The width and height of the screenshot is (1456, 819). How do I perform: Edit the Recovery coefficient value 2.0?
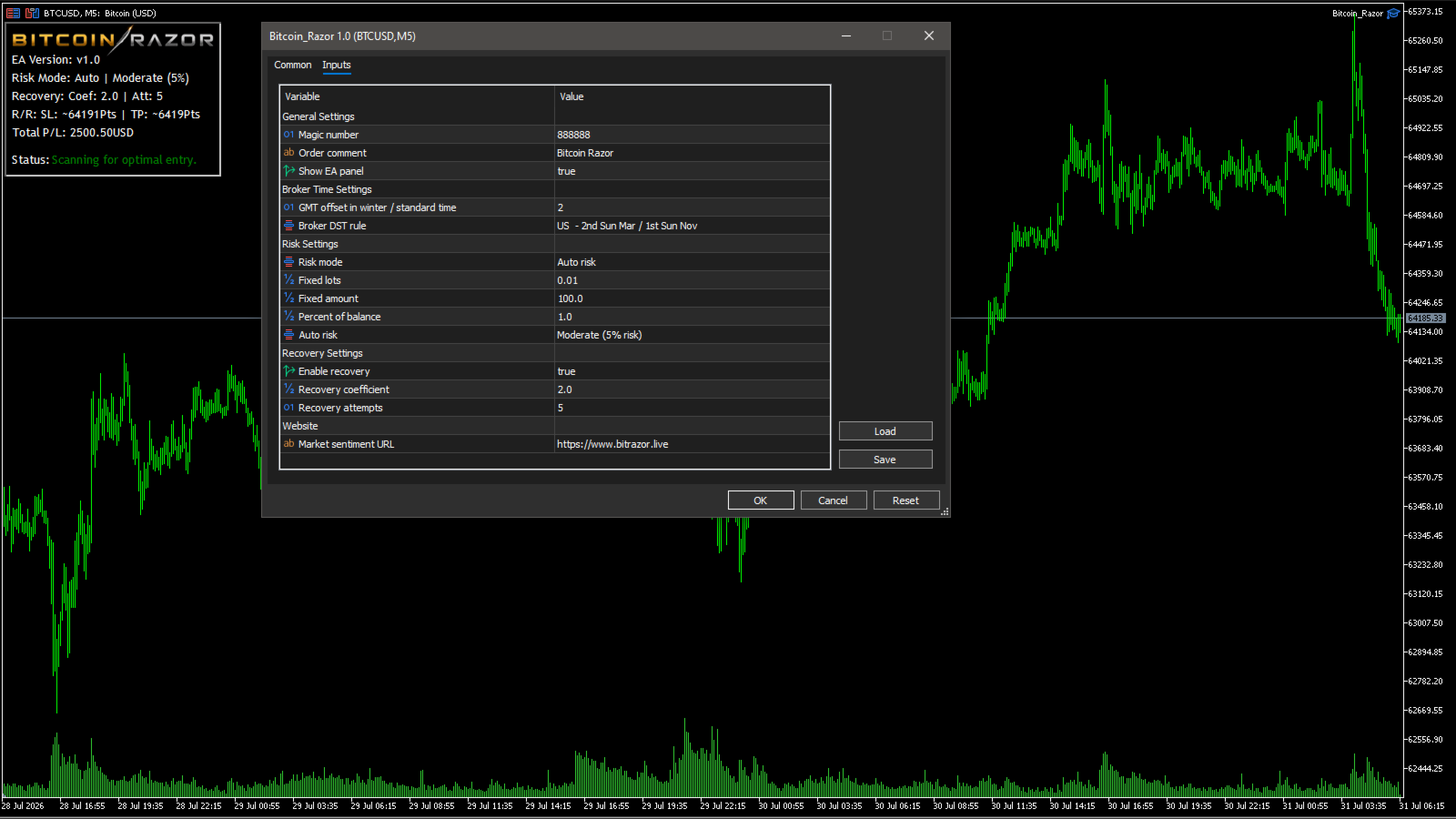tap(692, 389)
